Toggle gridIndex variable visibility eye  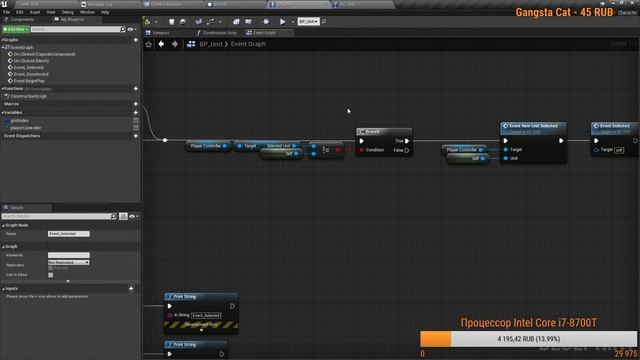[136, 120]
